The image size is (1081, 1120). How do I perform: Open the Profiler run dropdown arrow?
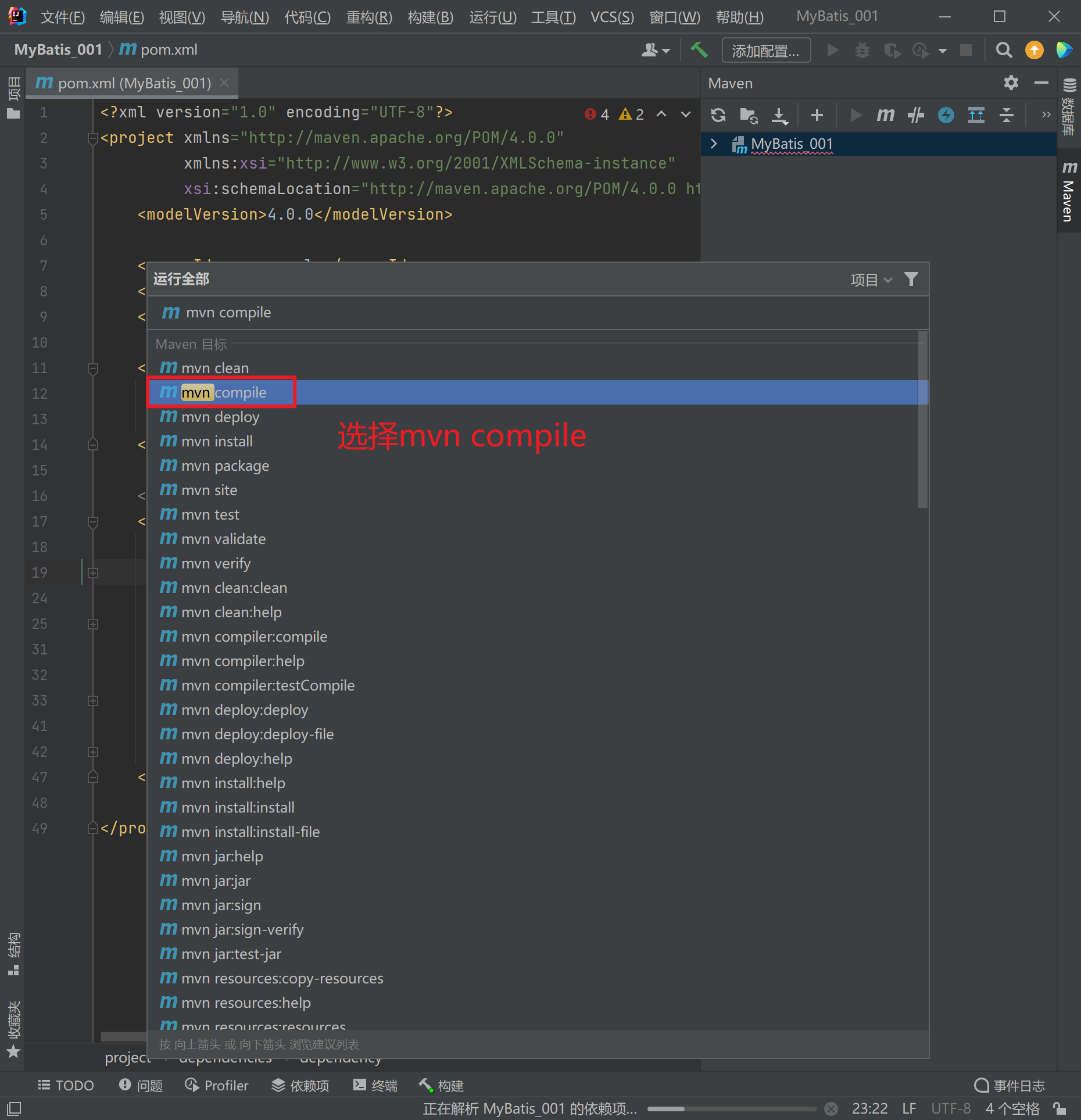(x=943, y=51)
